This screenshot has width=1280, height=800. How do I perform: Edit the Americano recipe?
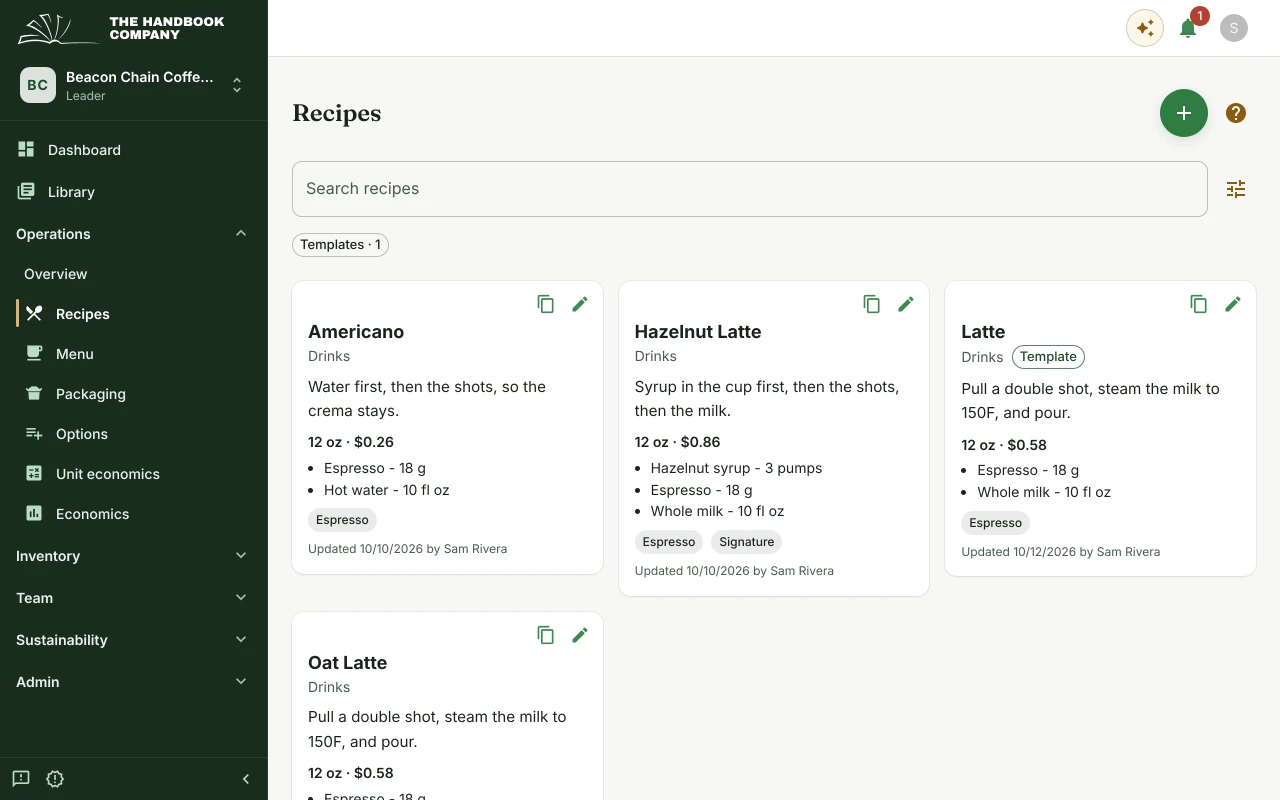pyautogui.click(x=580, y=304)
